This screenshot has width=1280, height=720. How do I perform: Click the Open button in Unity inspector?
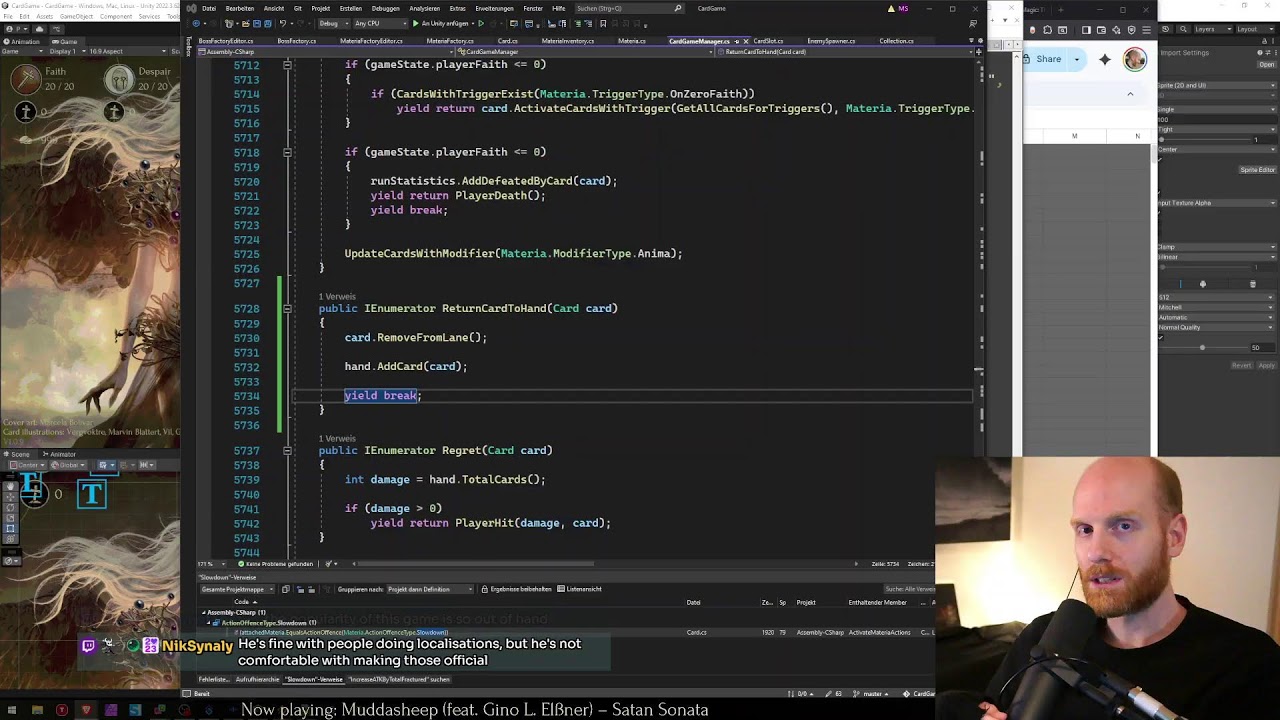[x=1266, y=64]
